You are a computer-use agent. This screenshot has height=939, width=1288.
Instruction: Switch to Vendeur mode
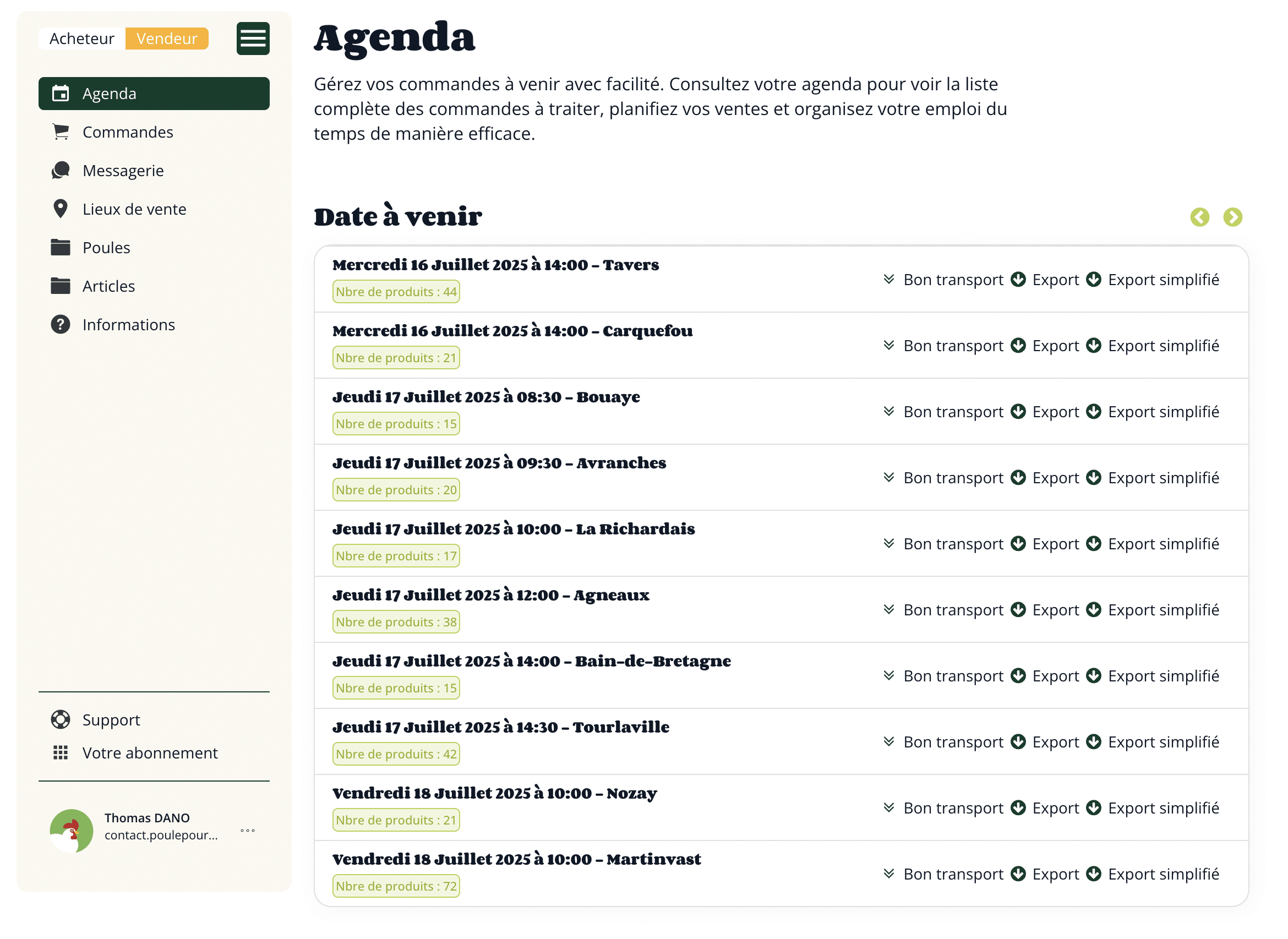[167, 39]
